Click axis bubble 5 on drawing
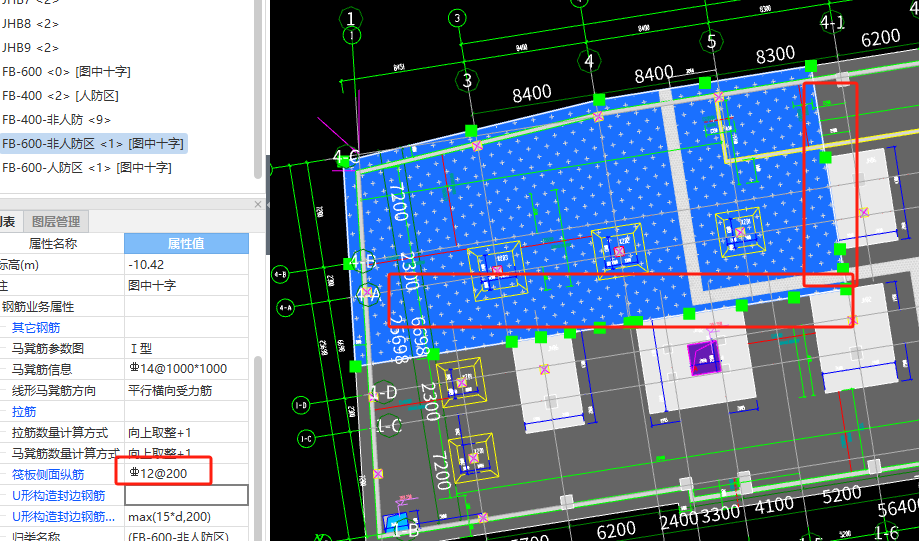The height and width of the screenshot is (541, 919). [x=712, y=41]
